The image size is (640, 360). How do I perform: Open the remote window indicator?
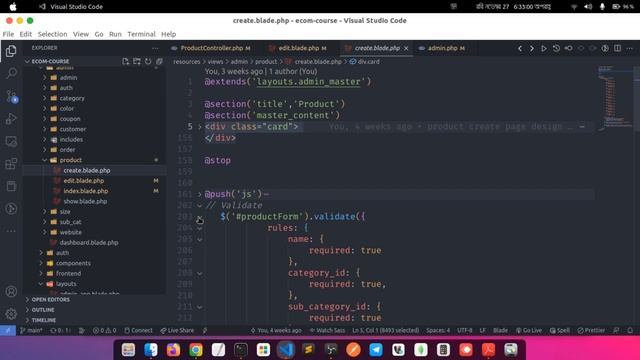click(x=8, y=330)
